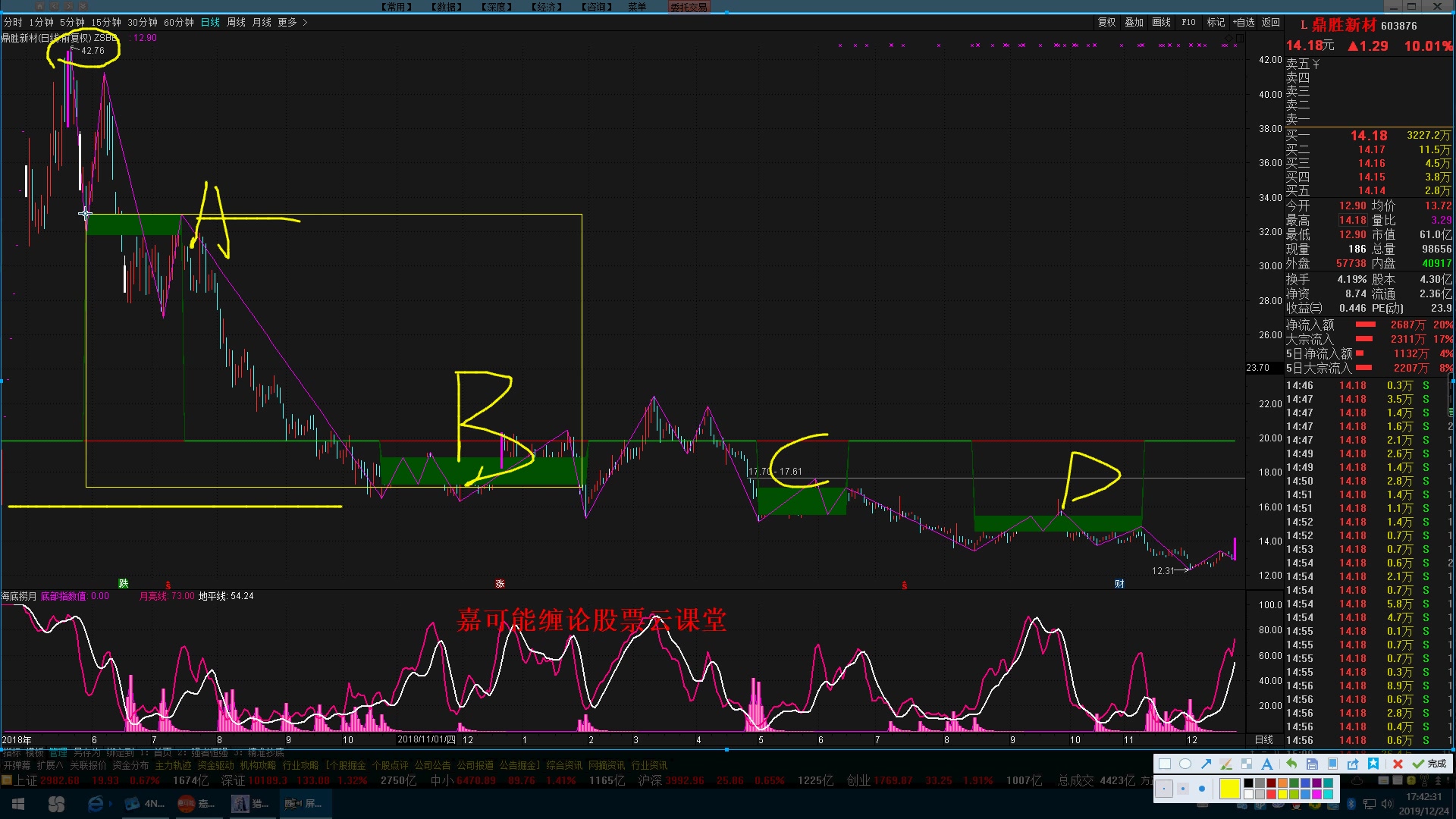Open 开弹幕 at bottom bar

tap(17, 765)
